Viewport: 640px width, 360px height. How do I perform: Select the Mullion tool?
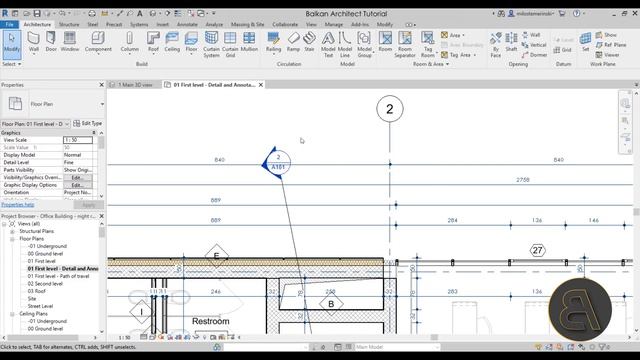click(249, 42)
